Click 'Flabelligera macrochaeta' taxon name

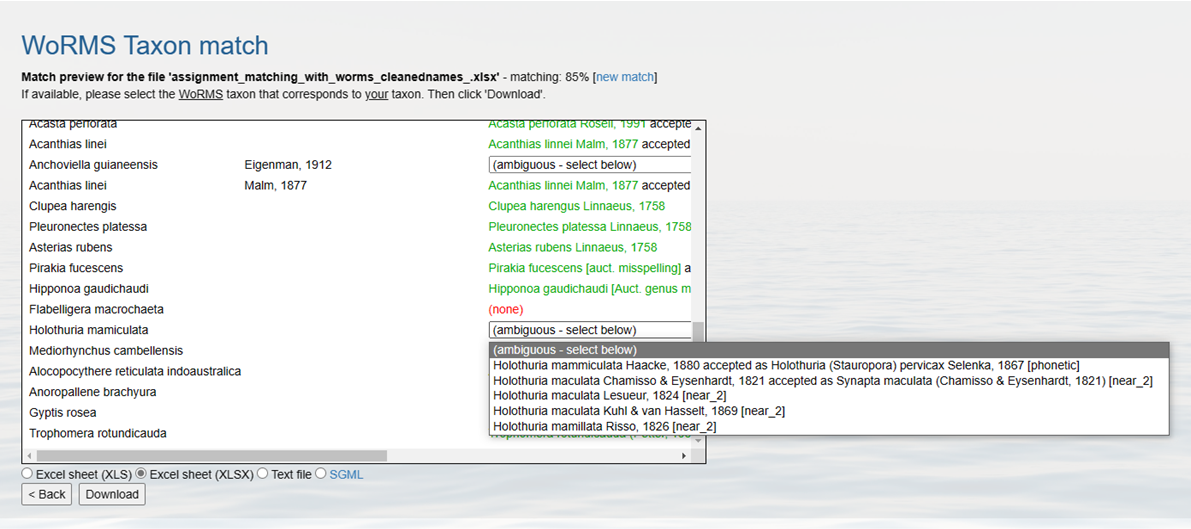[x=96, y=309]
